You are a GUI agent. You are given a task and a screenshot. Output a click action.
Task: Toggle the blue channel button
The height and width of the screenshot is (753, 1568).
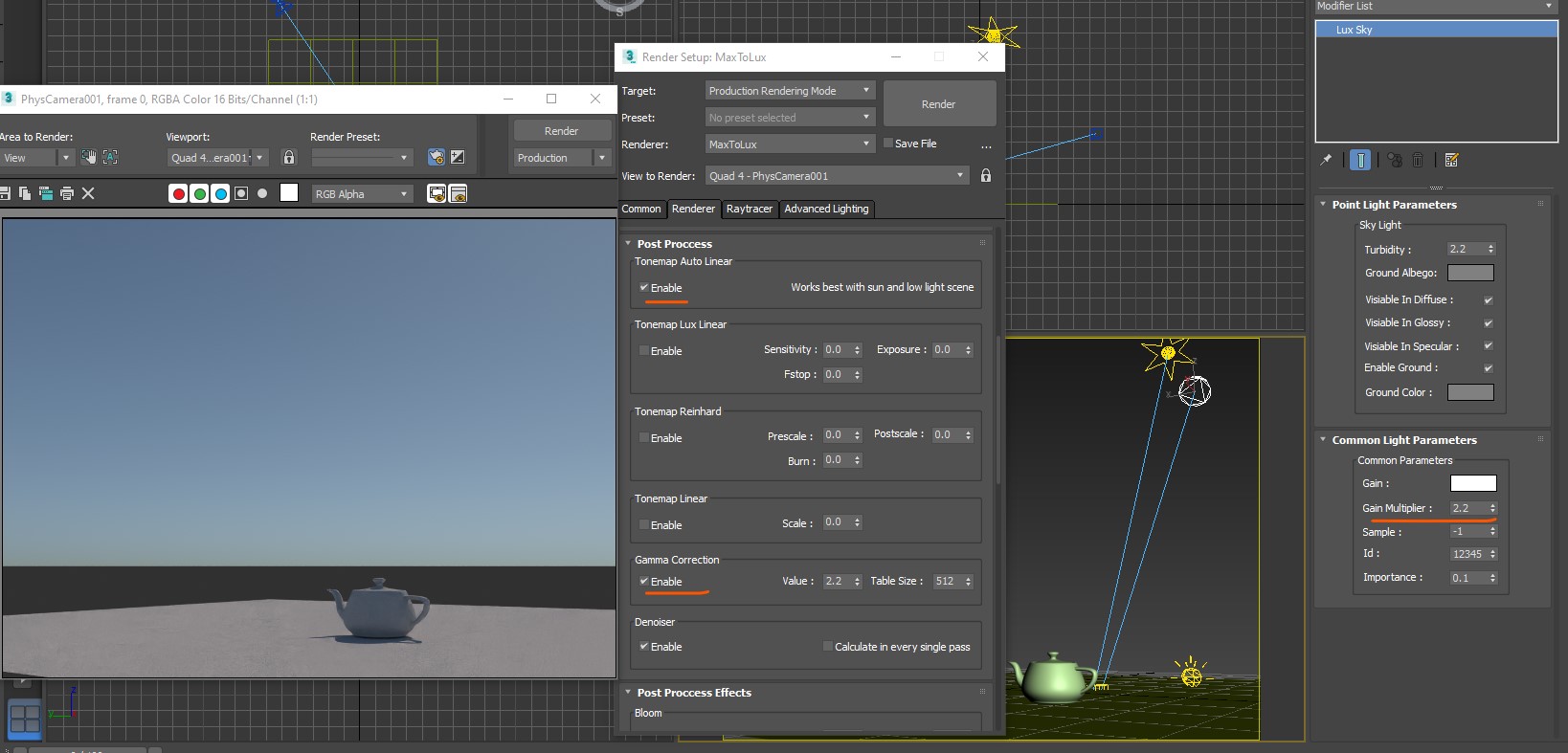pyautogui.click(x=220, y=194)
